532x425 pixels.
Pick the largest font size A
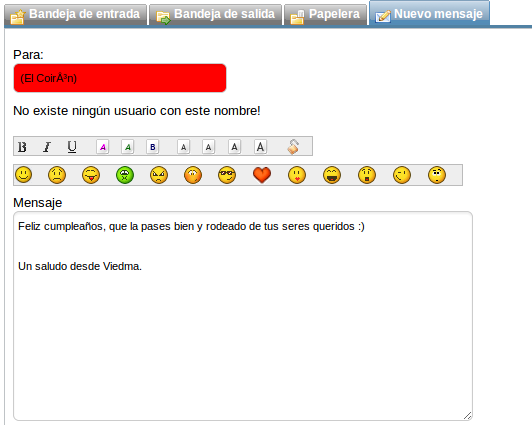(260, 147)
